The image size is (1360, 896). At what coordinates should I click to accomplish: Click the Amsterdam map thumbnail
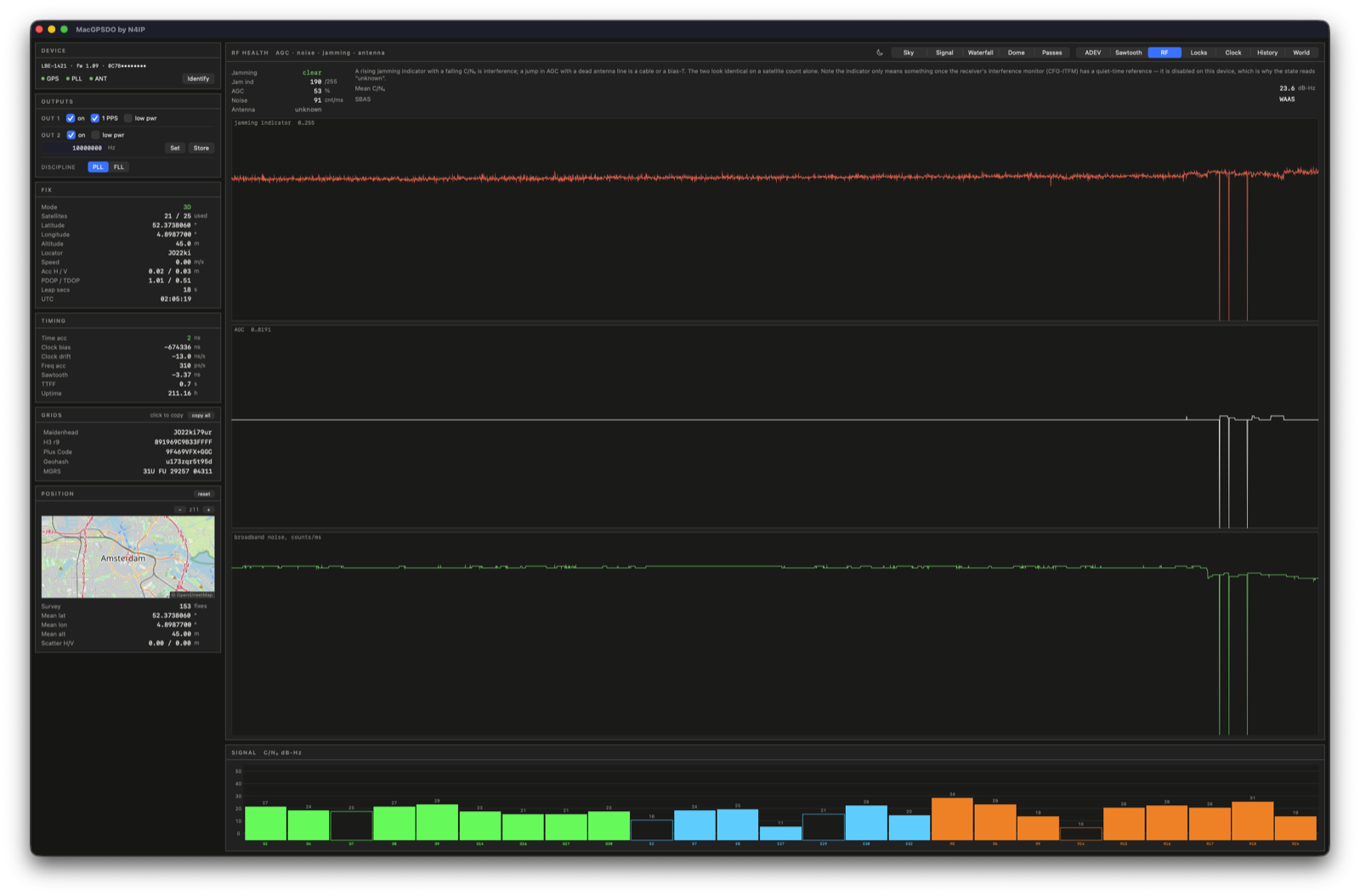[x=127, y=557]
